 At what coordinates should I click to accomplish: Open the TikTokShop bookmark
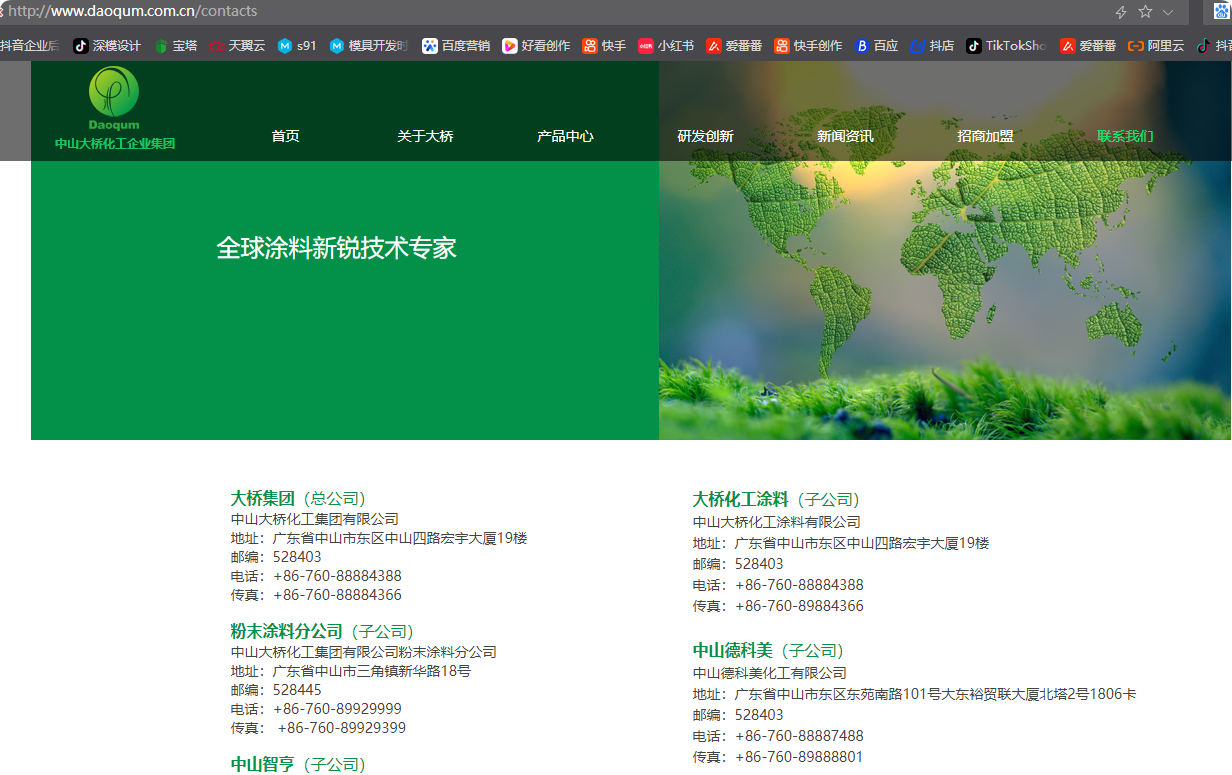pos(1007,45)
